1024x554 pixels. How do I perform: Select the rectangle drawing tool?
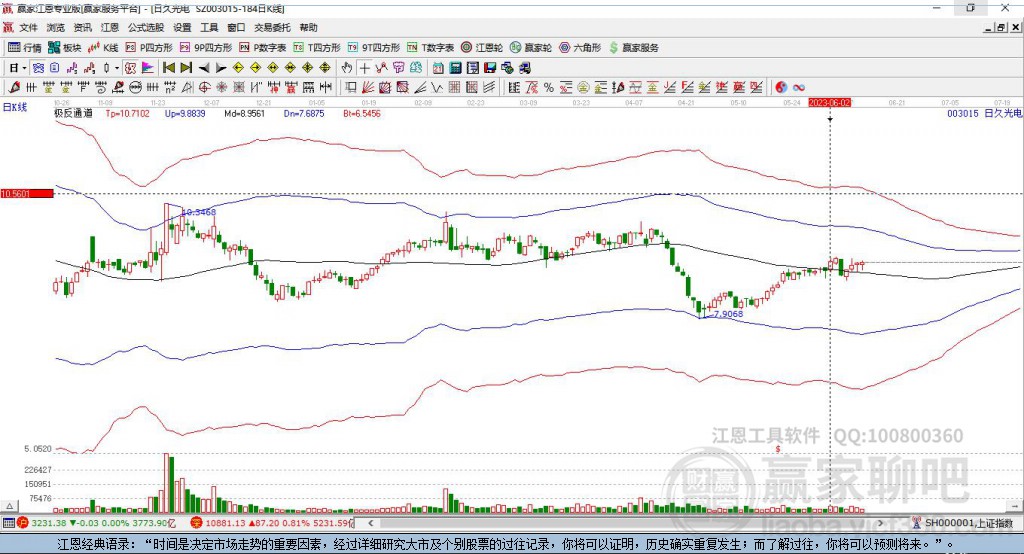pyautogui.click(x=351, y=88)
